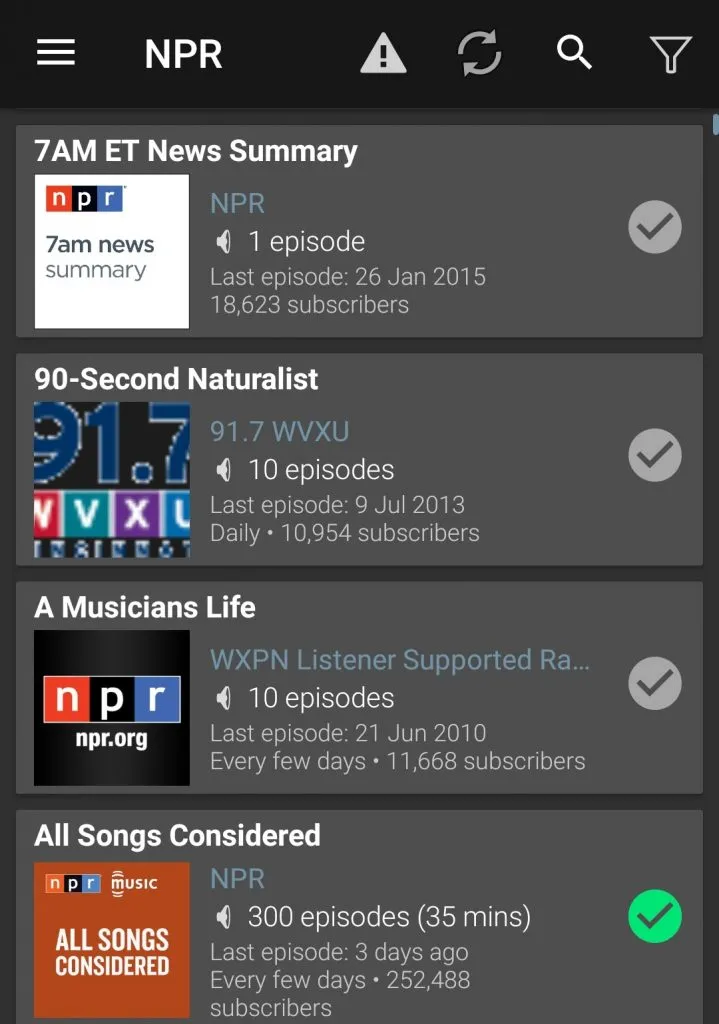
Task: Refresh the podcast list
Action: (479, 53)
